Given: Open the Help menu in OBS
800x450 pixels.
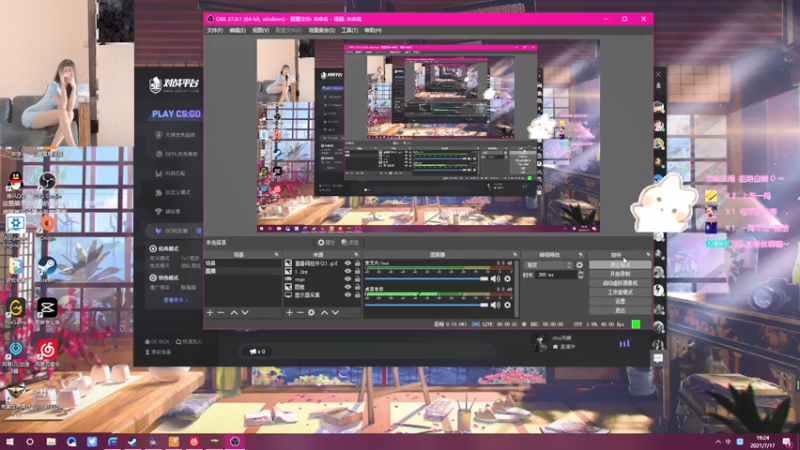Looking at the screenshot, I should coord(373,30).
